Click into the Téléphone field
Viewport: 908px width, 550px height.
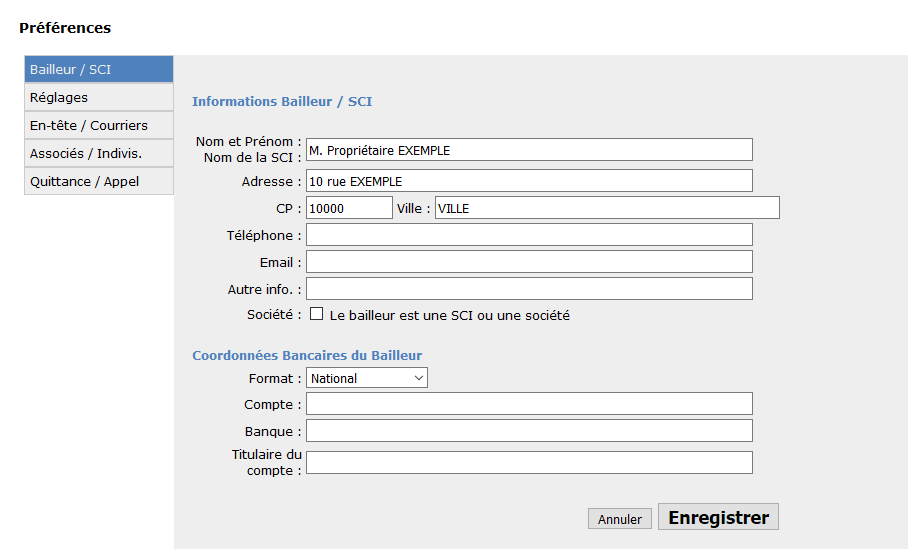click(x=528, y=235)
